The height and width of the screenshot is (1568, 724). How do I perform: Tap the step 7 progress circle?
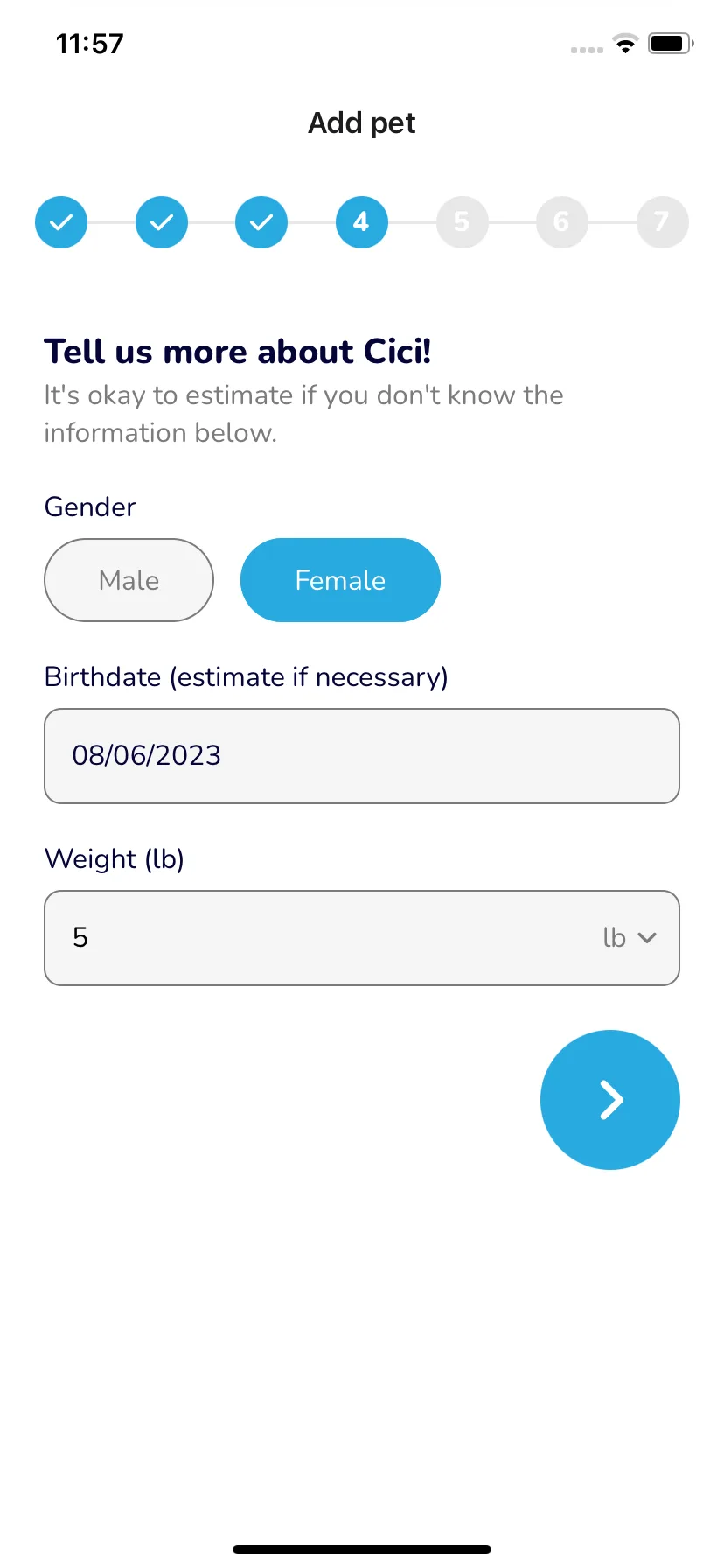pyautogui.click(x=662, y=222)
